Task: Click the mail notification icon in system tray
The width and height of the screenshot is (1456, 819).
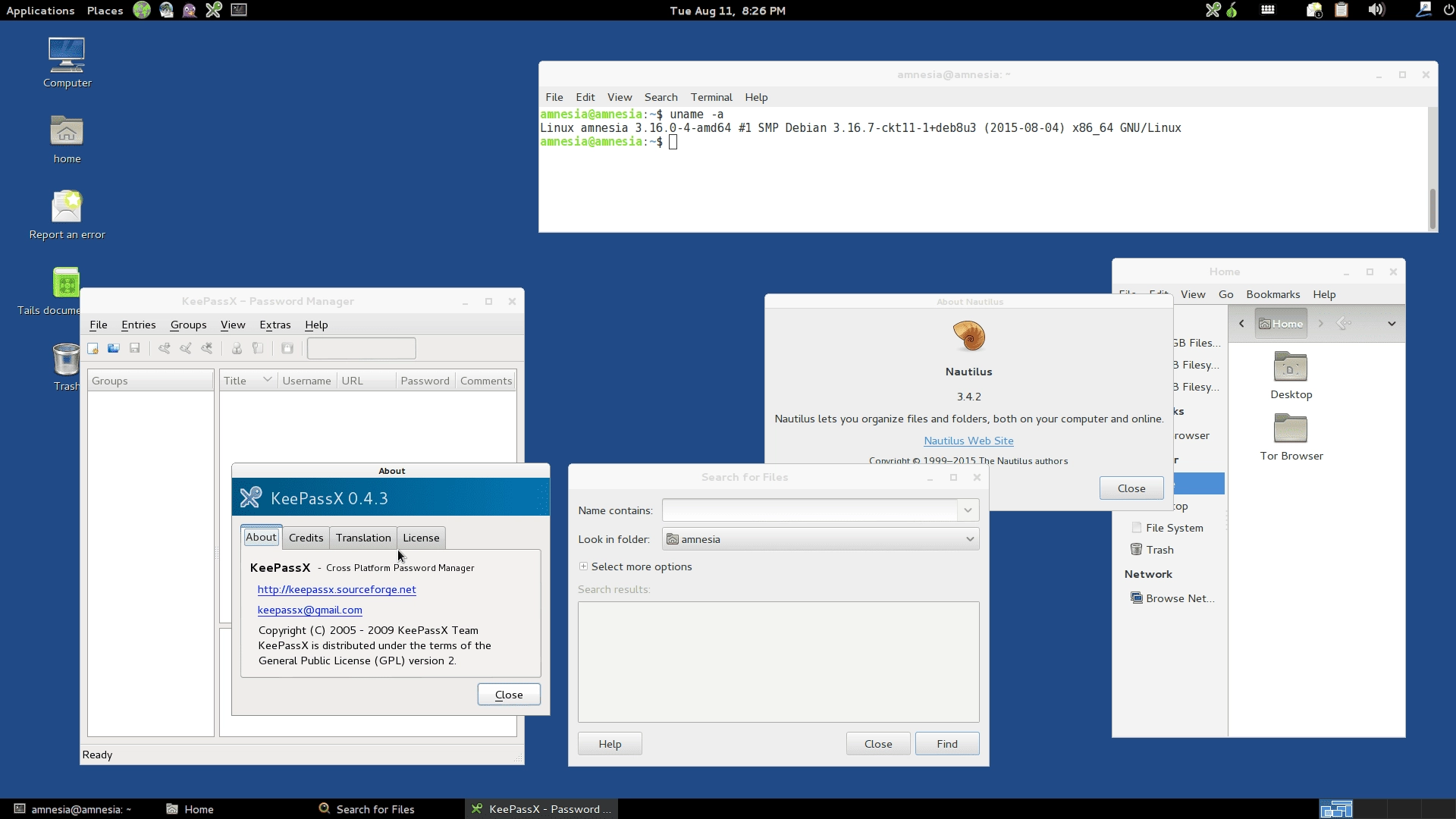Action: (x=1314, y=10)
